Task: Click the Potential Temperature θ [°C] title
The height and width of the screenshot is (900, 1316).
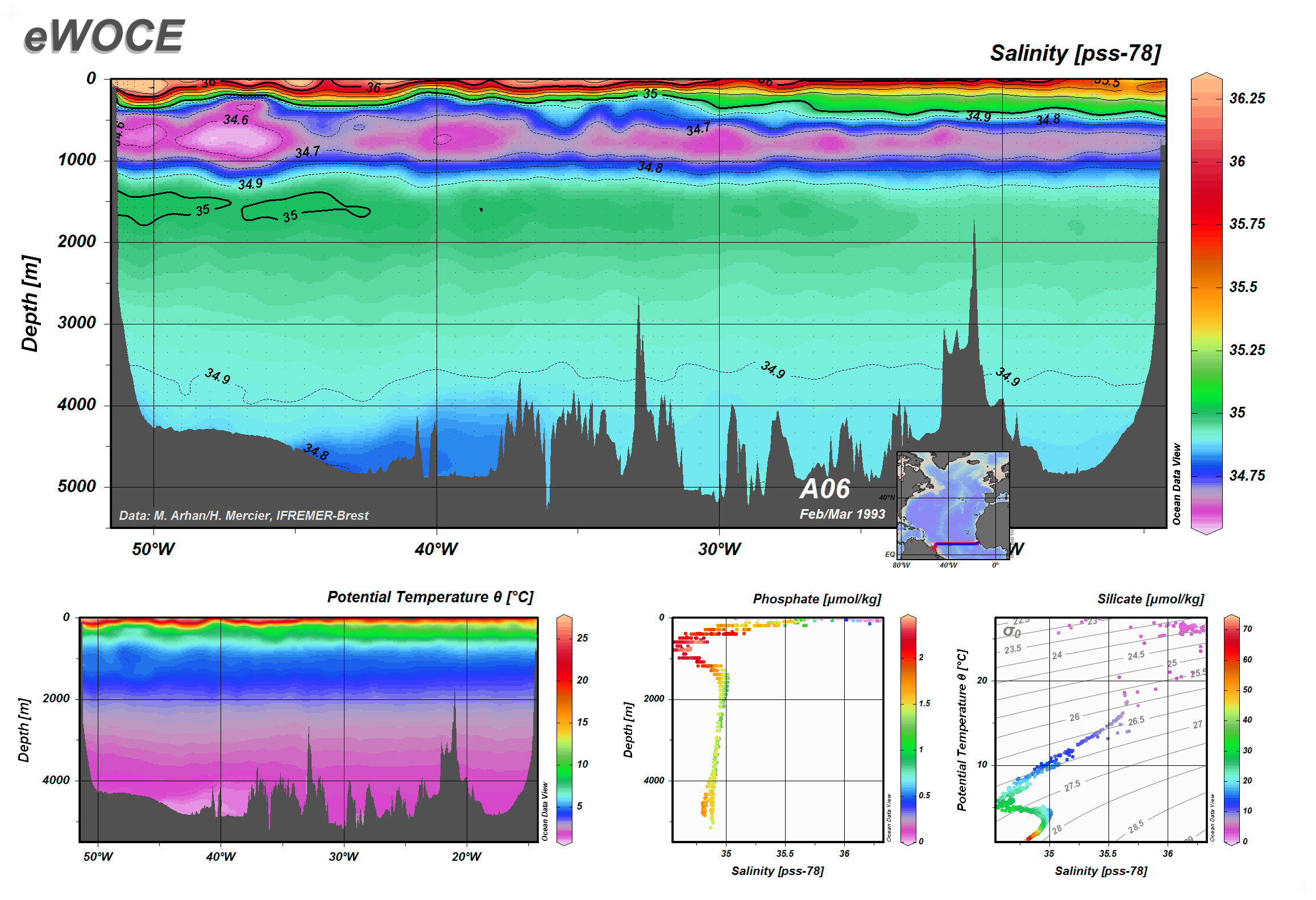Action: [430, 597]
